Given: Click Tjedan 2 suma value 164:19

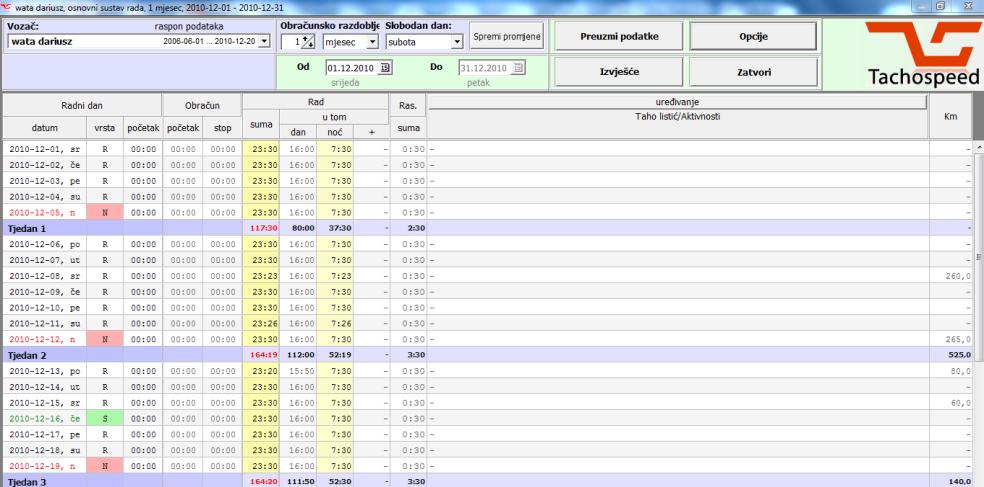Looking at the screenshot, I should (x=264, y=355).
